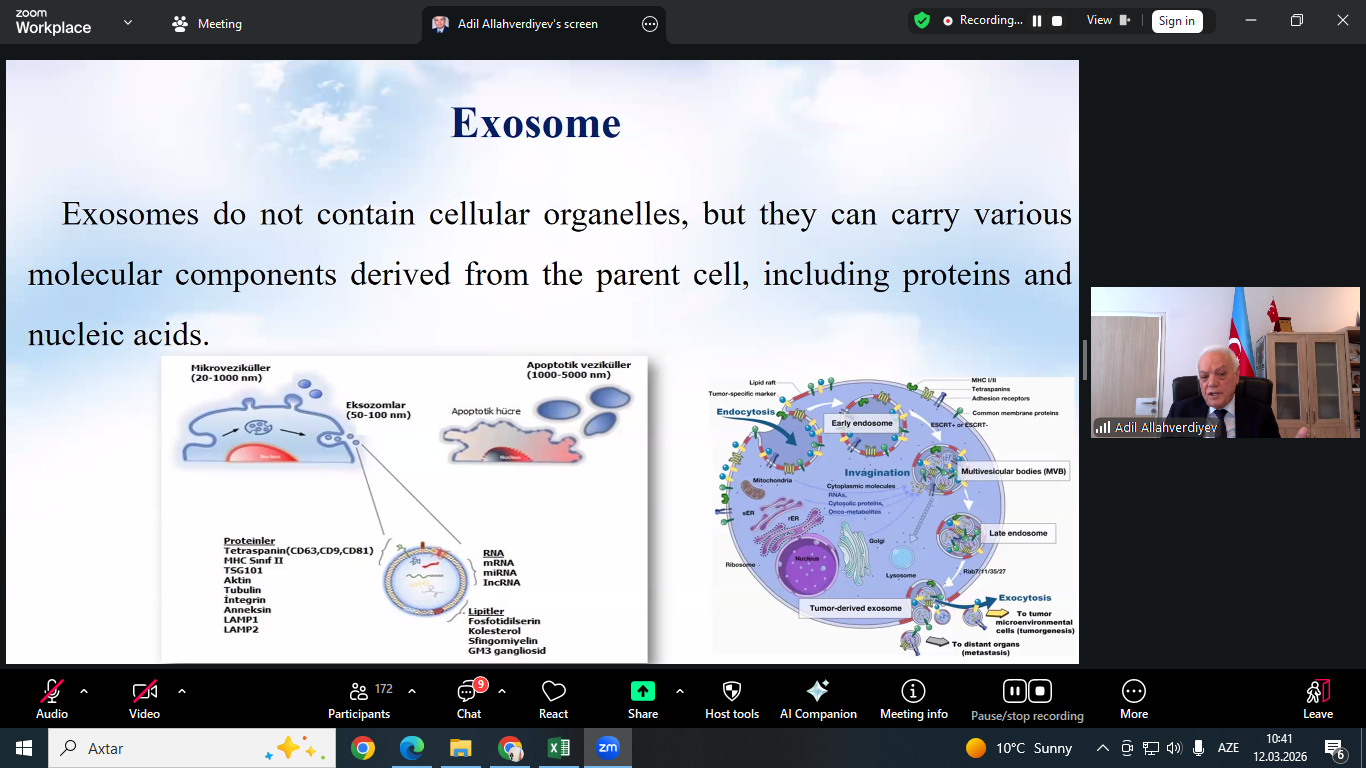
Task: Expand audio options arrow next to Audio
Action: pos(84,691)
